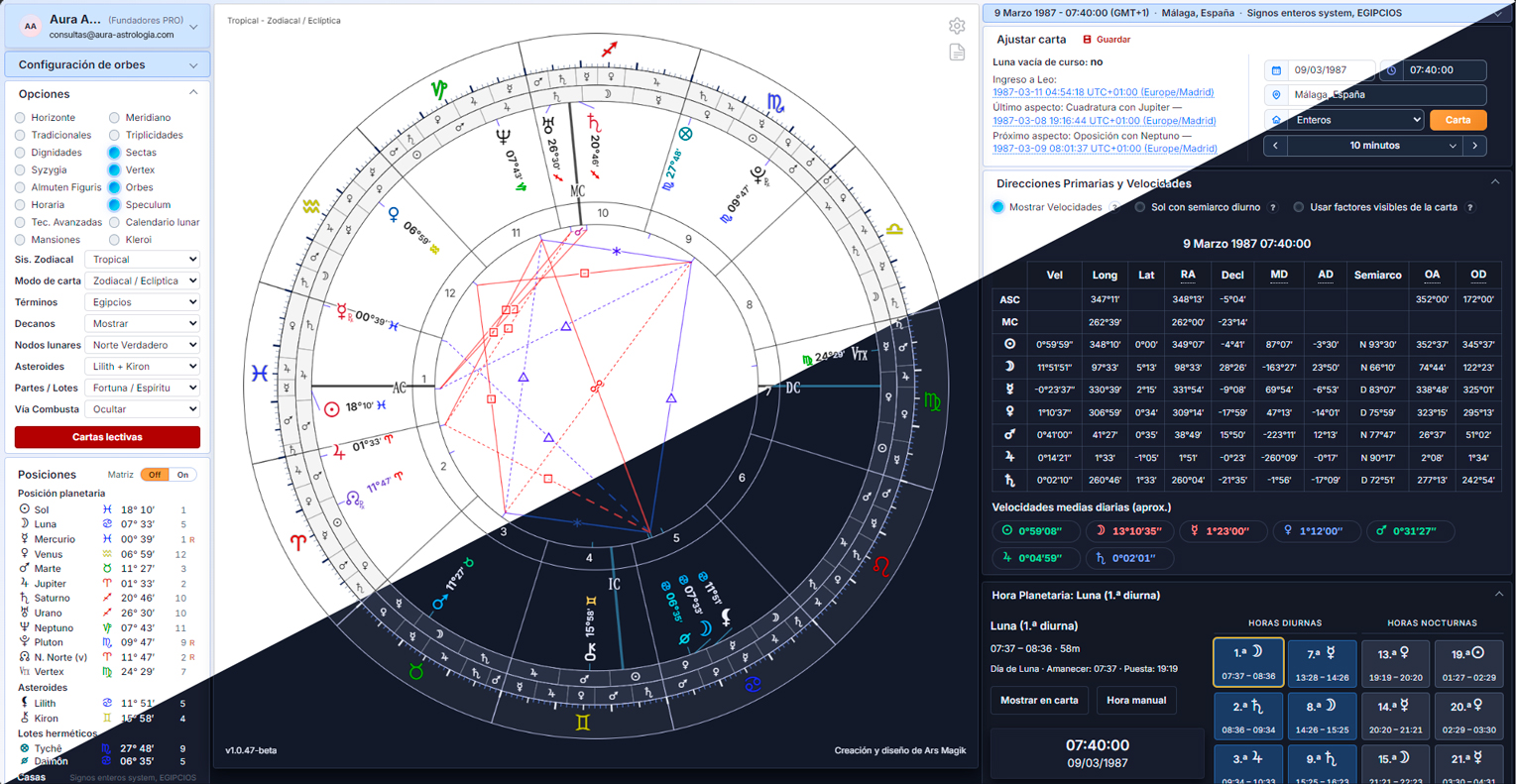
Task: Select Sol con semiarco diurno option
Action: [1140, 207]
